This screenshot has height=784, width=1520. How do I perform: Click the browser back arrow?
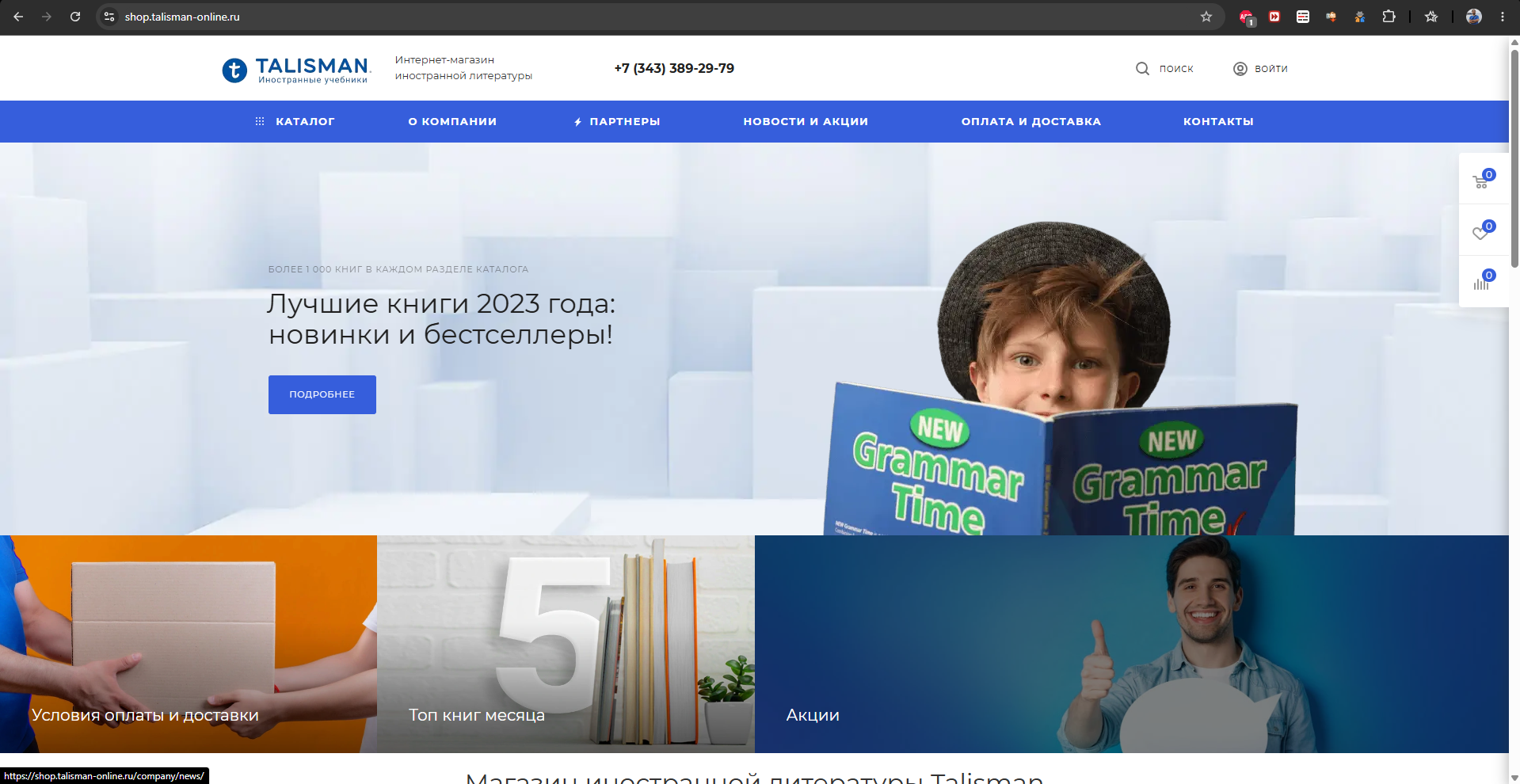[x=18, y=17]
